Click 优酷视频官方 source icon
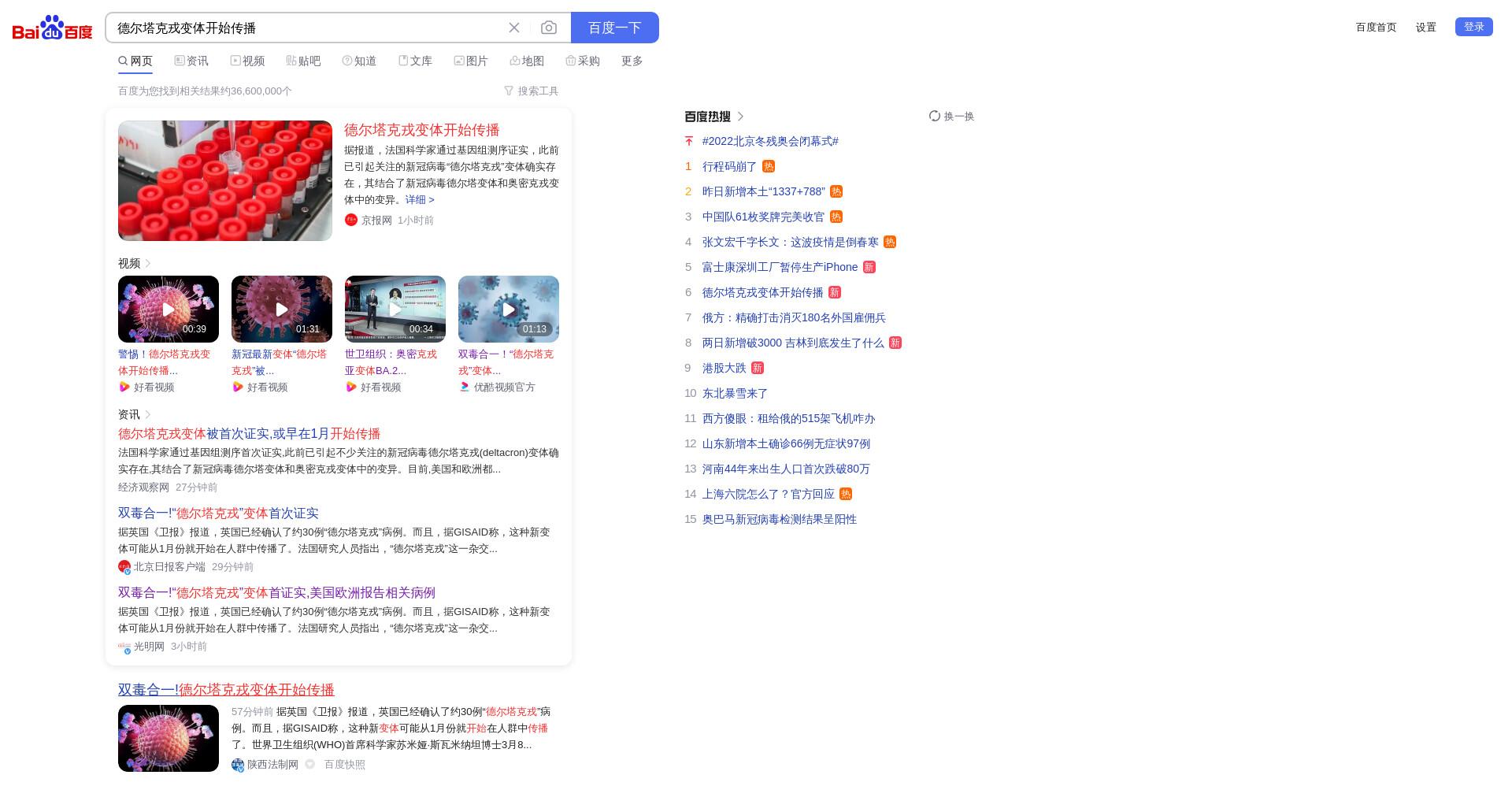Viewport: 1512px width, 786px height. coord(464,387)
